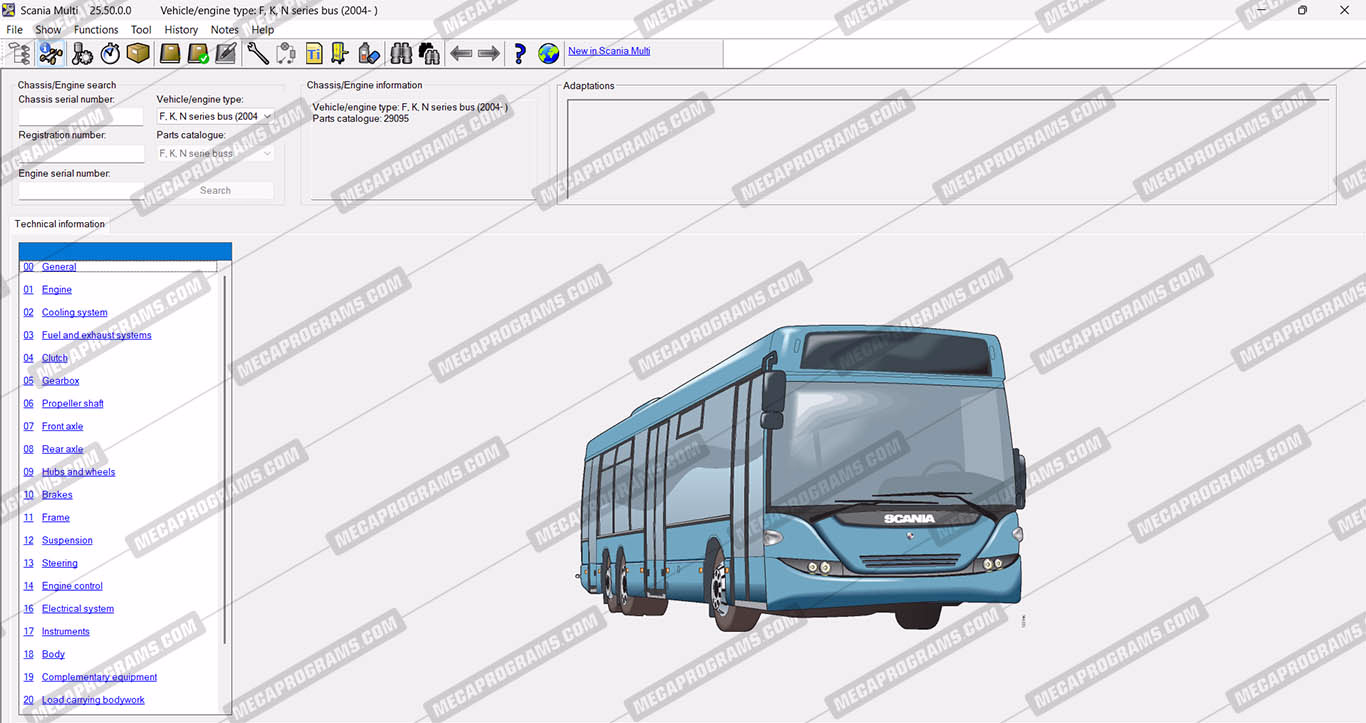
Task: Click the yellow vehicle lift icon
Action: (340, 53)
